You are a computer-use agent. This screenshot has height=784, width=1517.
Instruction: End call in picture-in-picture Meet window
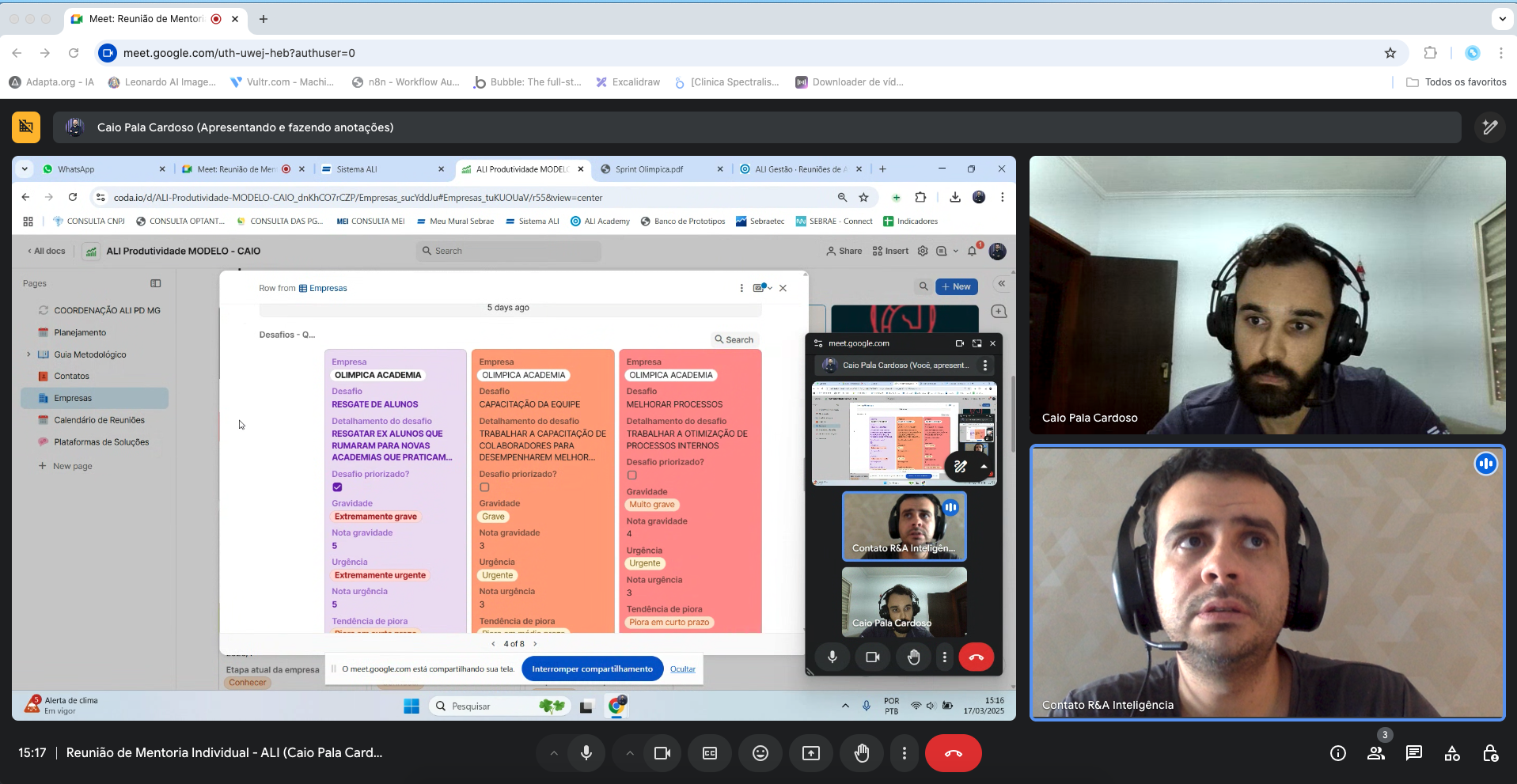pyautogui.click(x=977, y=657)
